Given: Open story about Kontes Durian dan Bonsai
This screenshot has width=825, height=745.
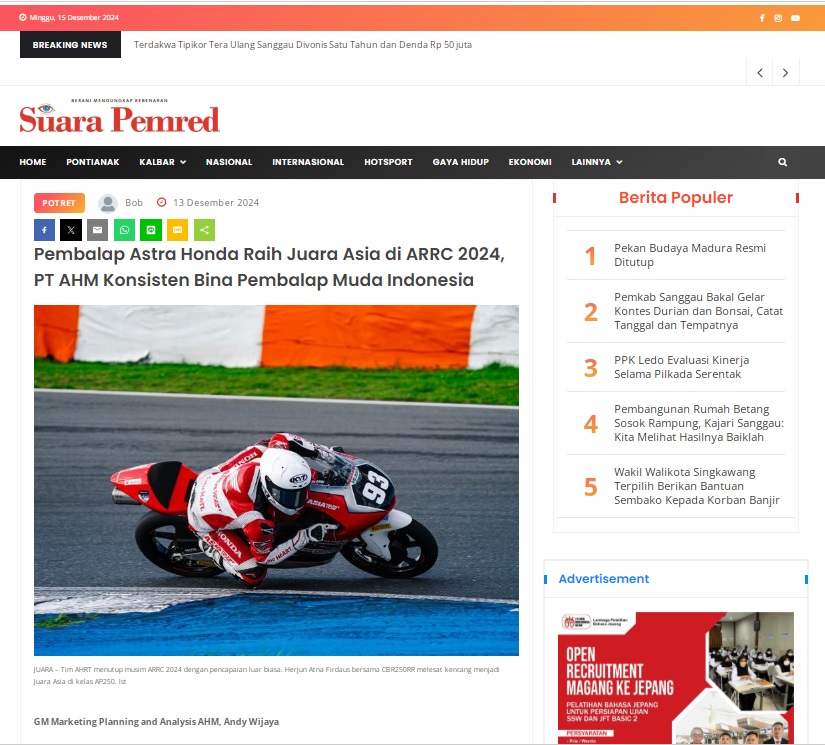Looking at the screenshot, I should pos(698,311).
